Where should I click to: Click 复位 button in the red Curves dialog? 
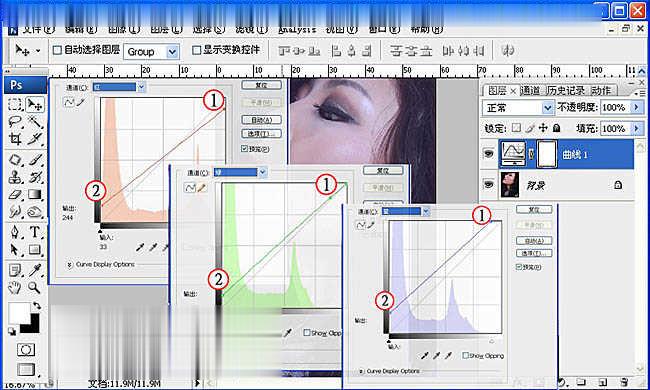click(x=262, y=85)
